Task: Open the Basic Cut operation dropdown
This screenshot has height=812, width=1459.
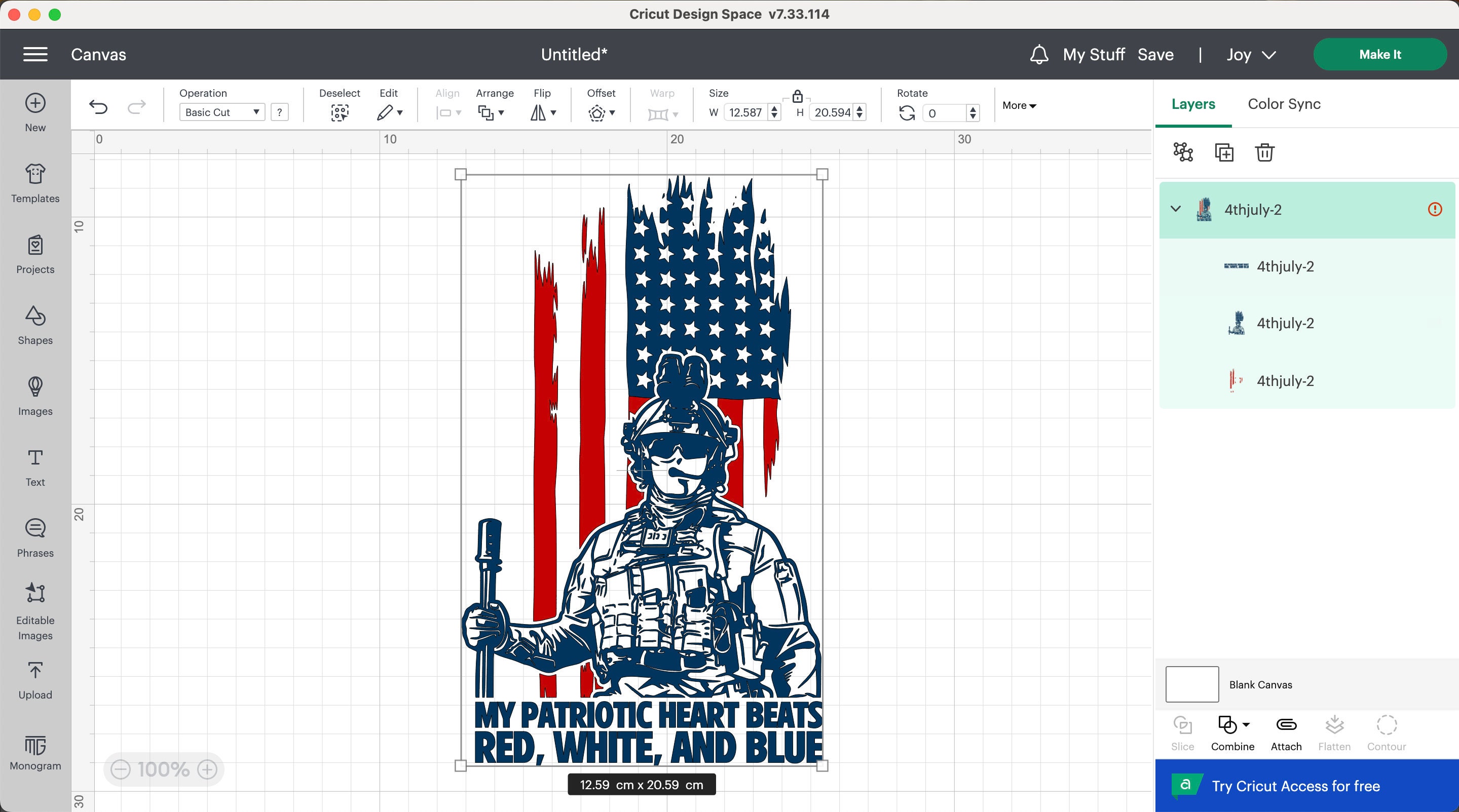Action: click(221, 112)
